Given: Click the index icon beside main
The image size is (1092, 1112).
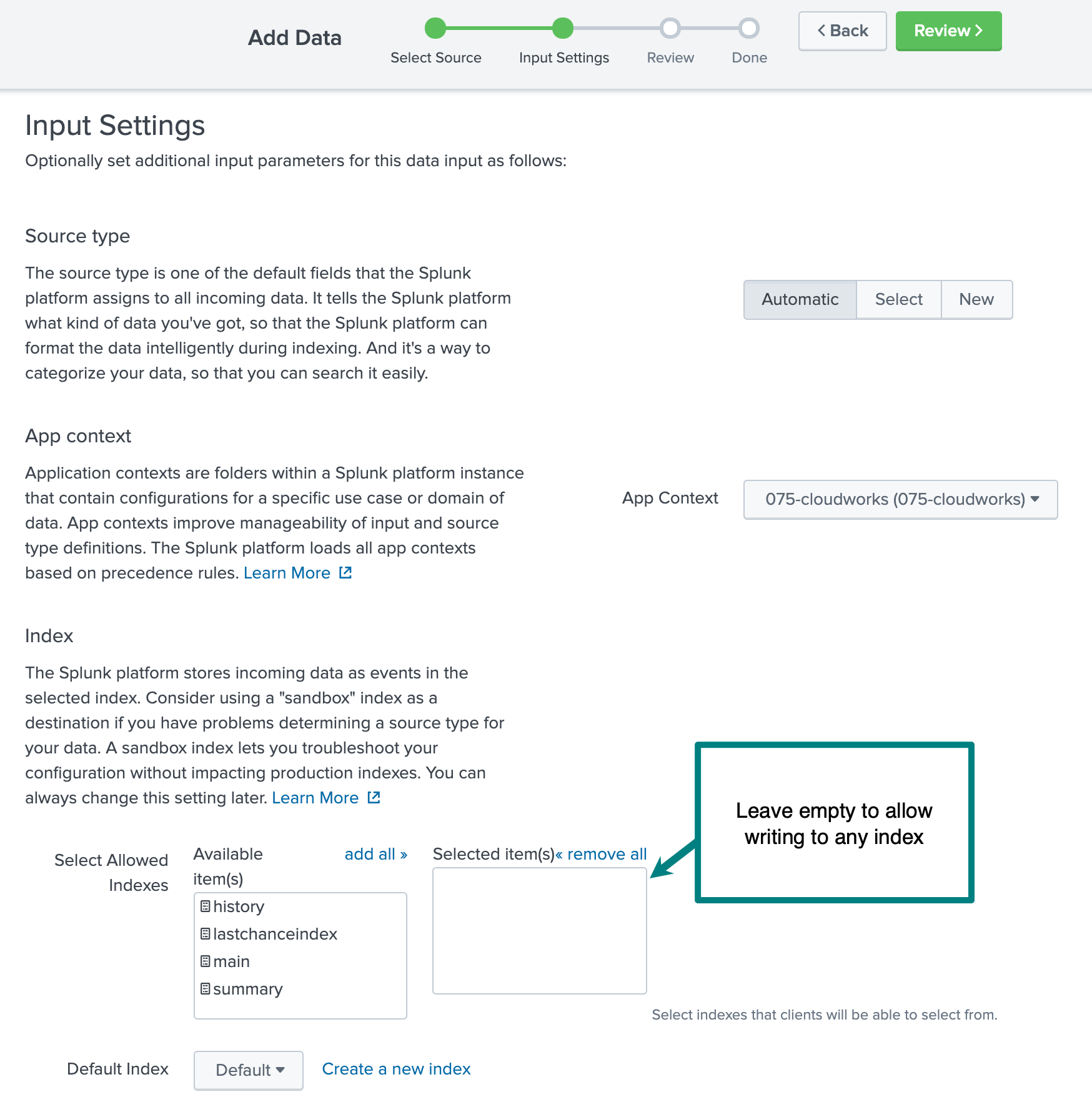Looking at the screenshot, I should pos(205,961).
